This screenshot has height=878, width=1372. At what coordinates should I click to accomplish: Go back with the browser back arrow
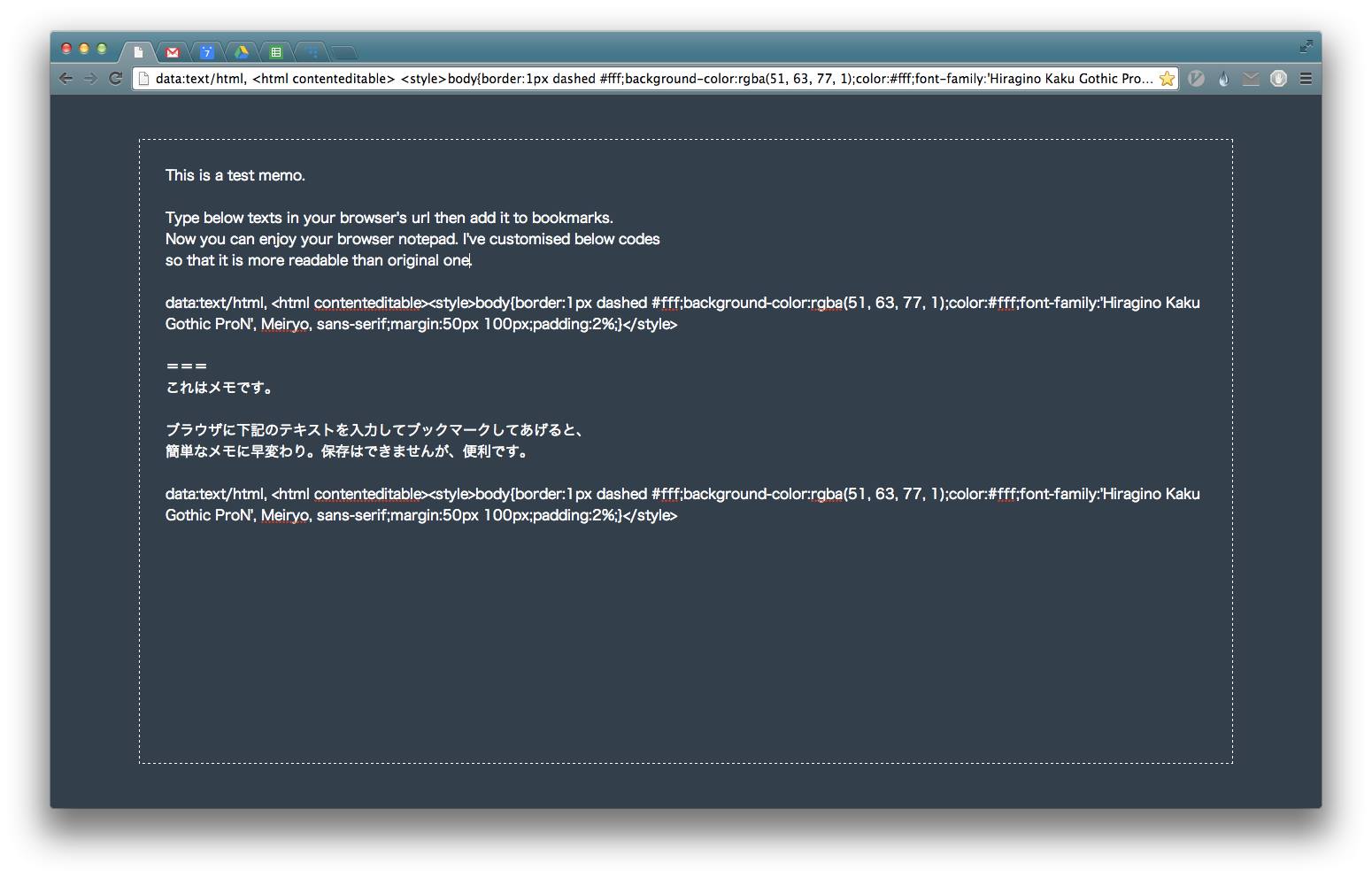coord(66,79)
